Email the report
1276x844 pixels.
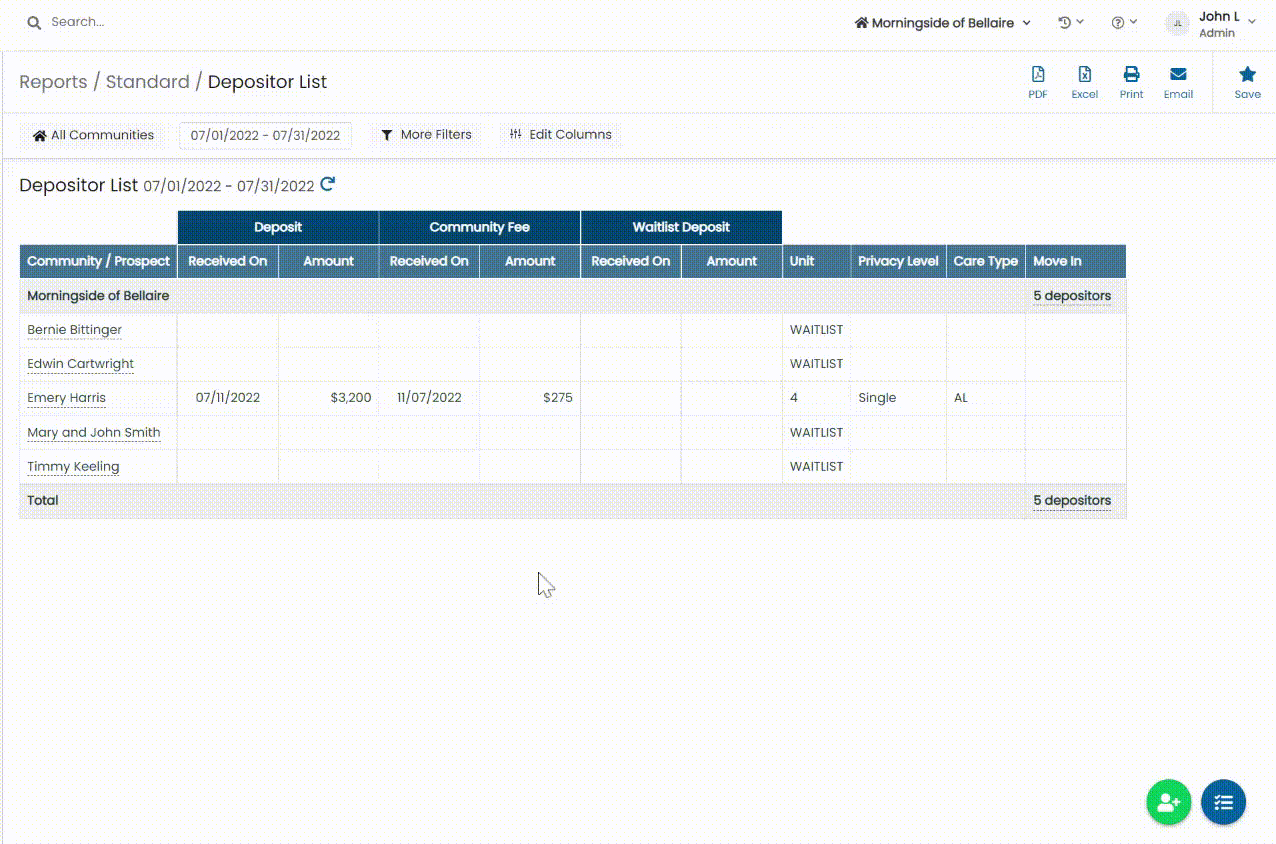pyautogui.click(x=1178, y=82)
